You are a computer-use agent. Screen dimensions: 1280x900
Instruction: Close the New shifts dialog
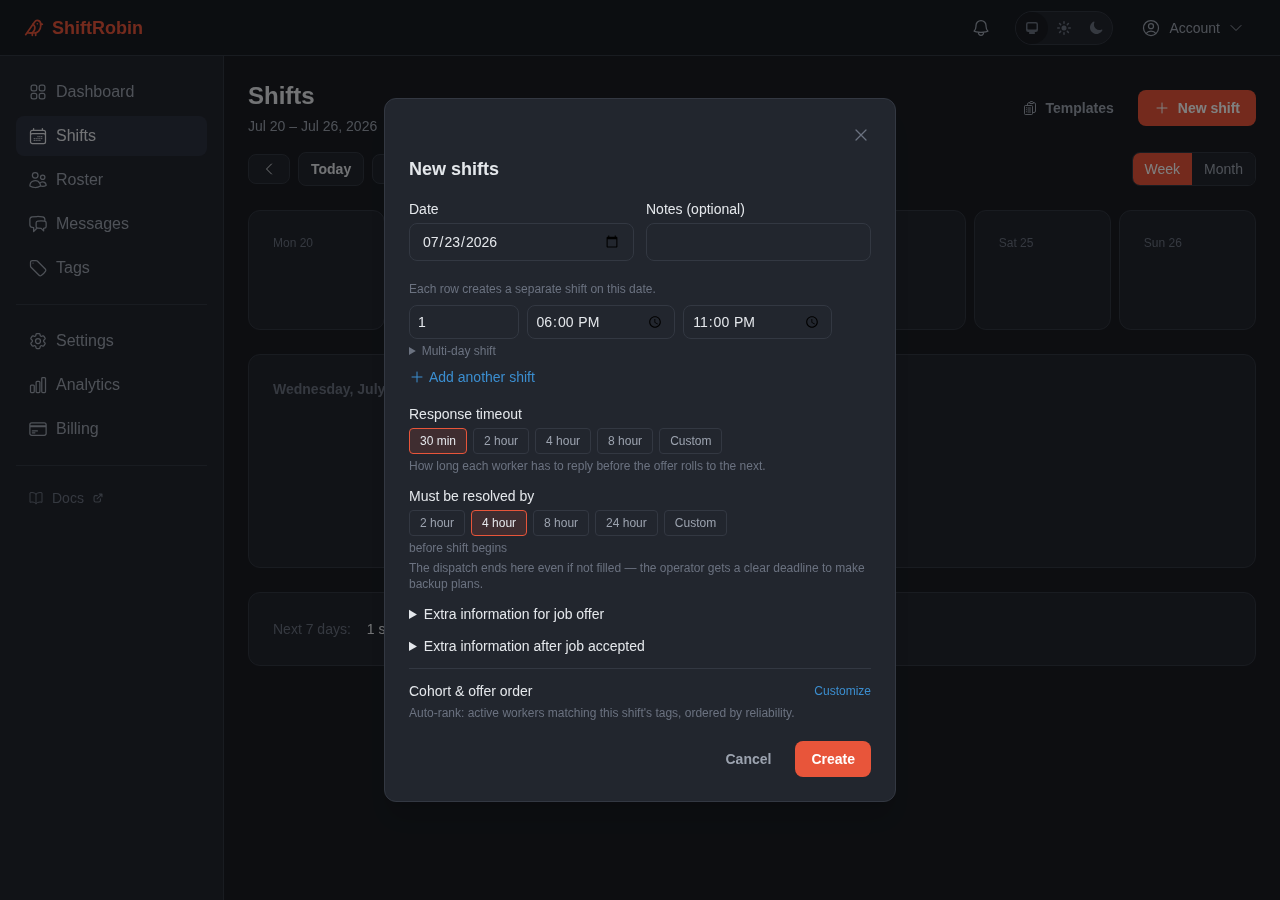coord(861,135)
